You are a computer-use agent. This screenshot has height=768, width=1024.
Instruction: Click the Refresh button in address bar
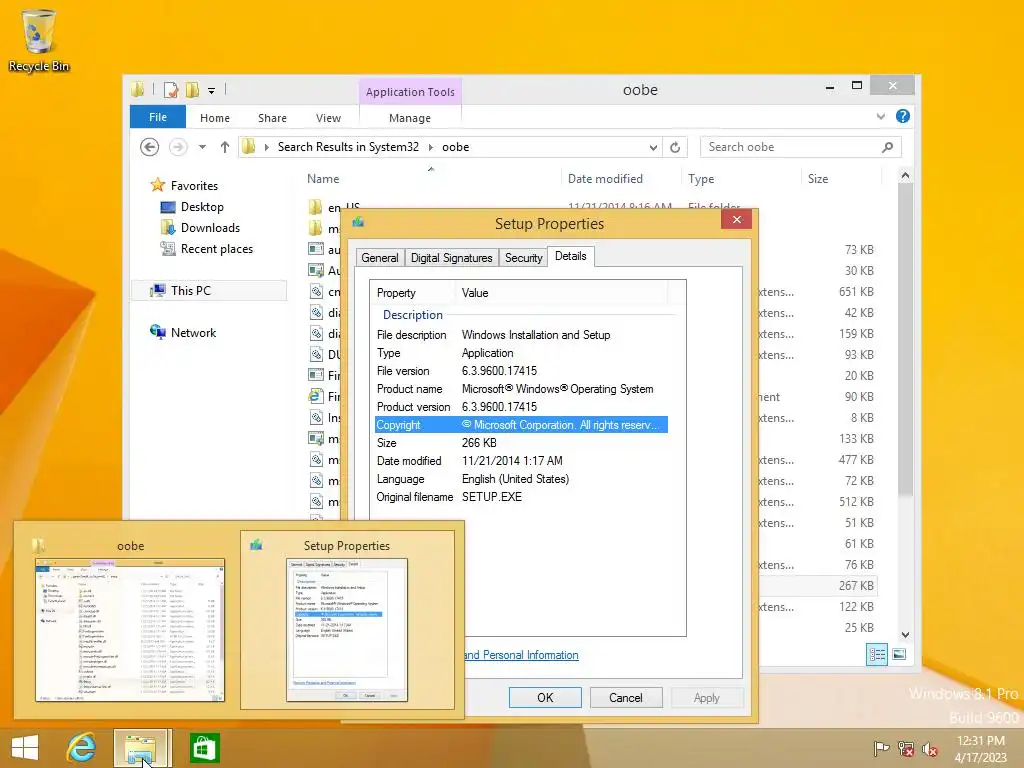coord(675,147)
